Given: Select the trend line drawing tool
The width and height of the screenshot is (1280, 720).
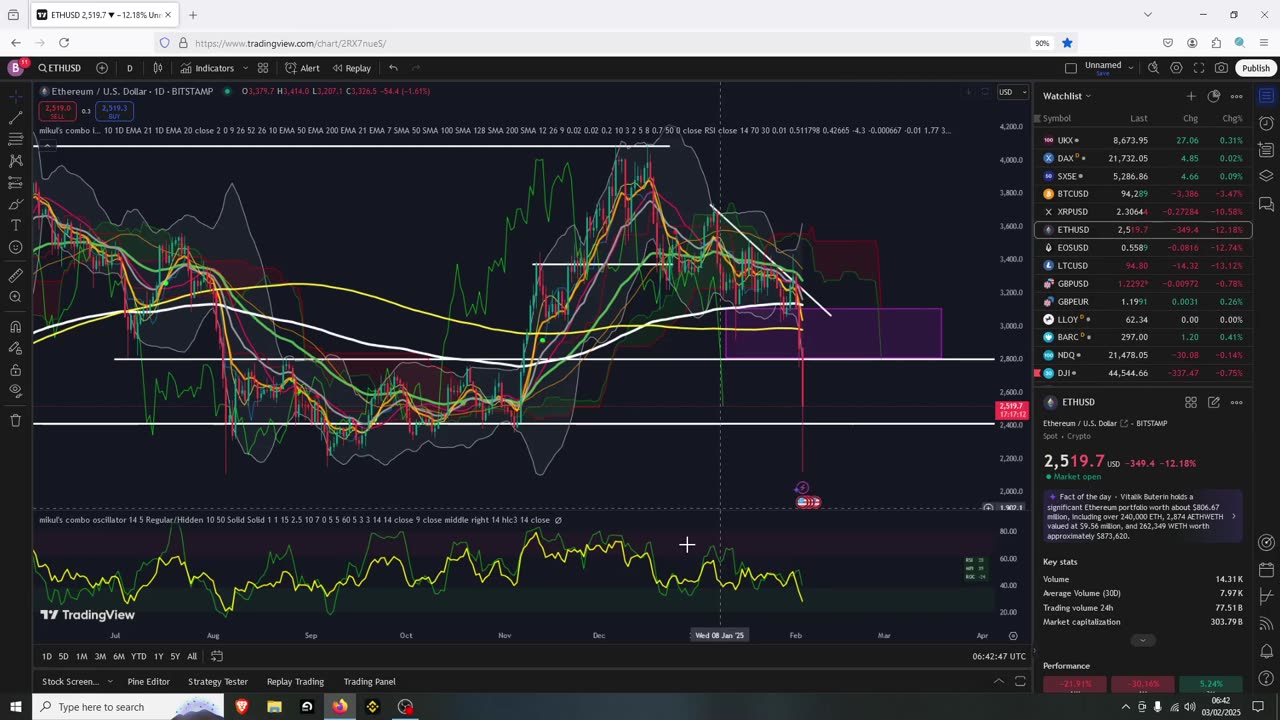Looking at the screenshot, I should click(15, 118).
